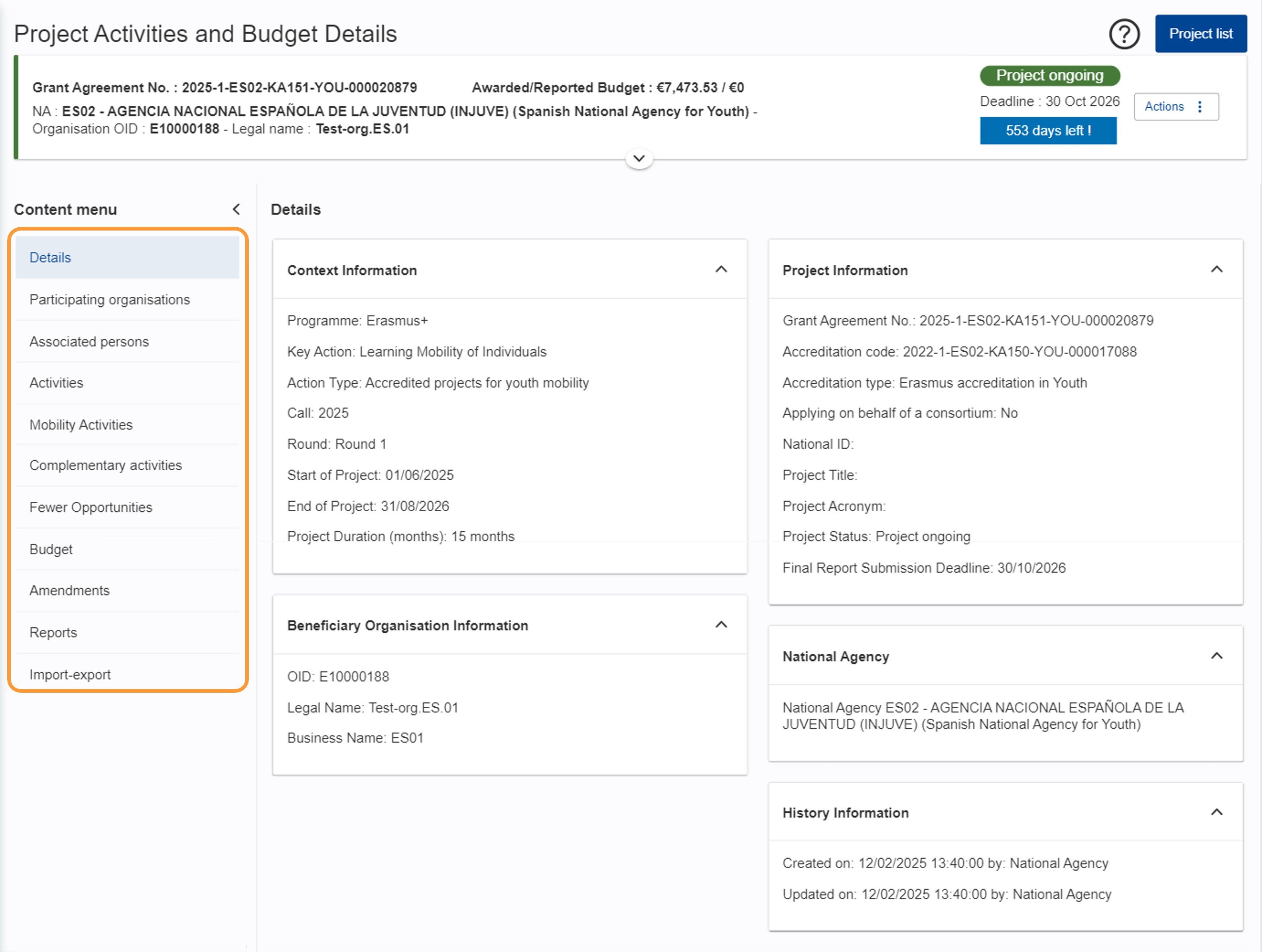Click Round: Round 1 text
The image size is (1262, 952).
(337, 444)
